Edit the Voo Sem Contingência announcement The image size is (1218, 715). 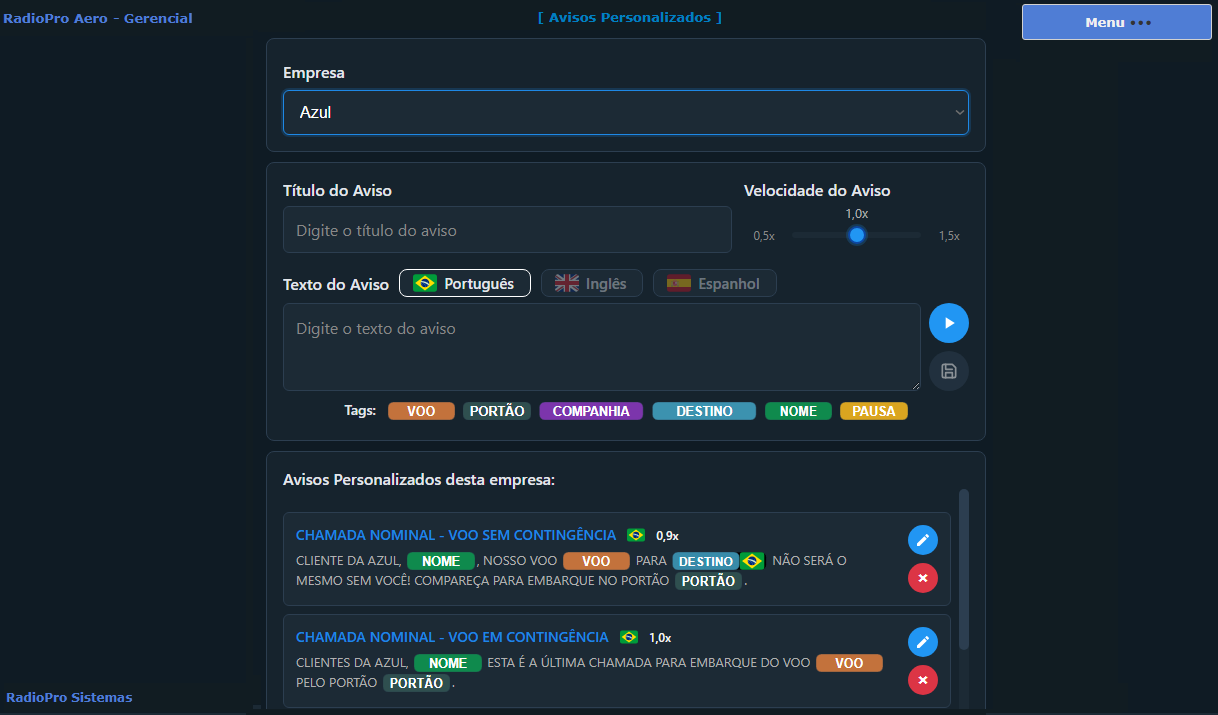click(x=922, y=540)
